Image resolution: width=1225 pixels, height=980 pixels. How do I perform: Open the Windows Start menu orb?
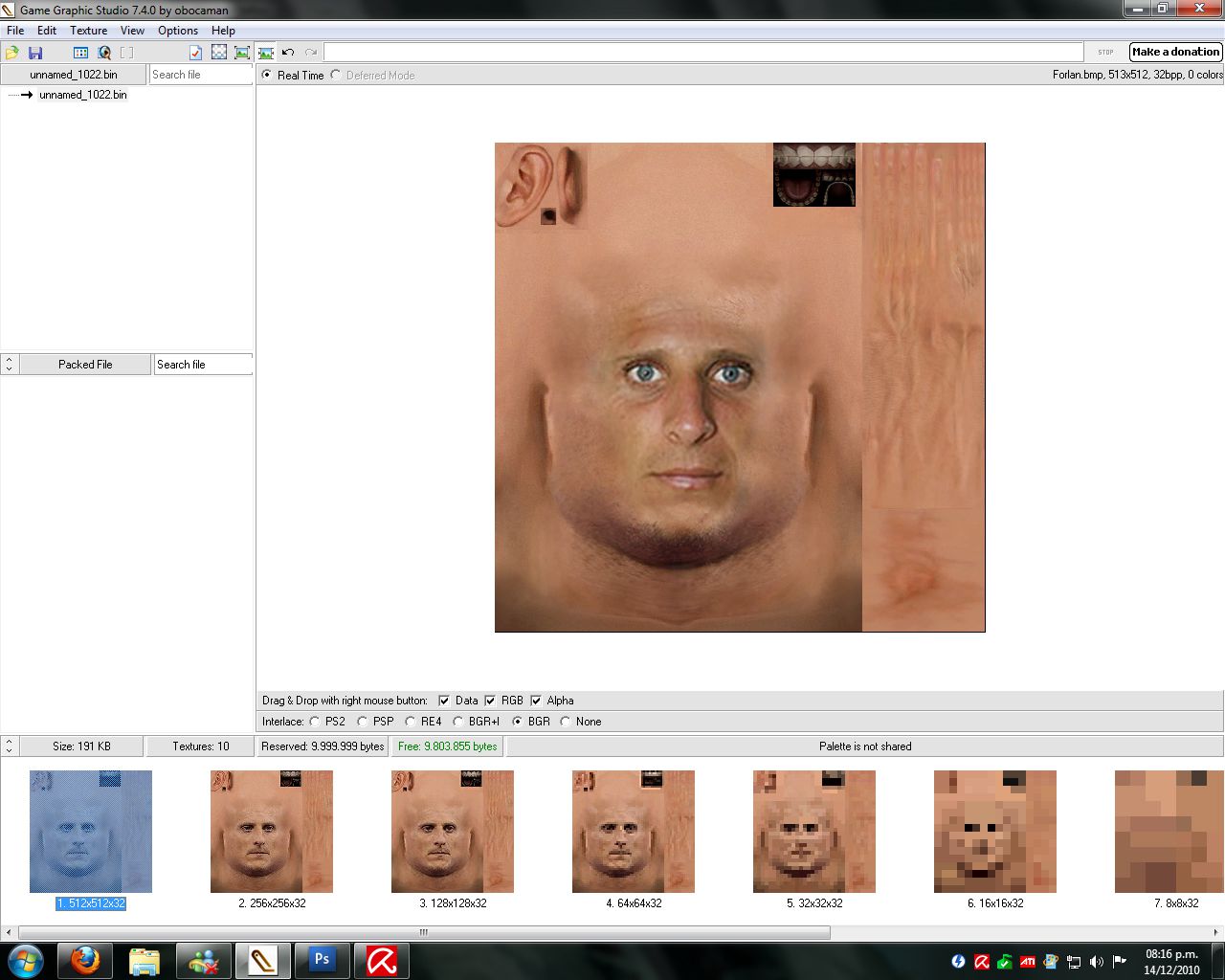click(x=25, y=960)
